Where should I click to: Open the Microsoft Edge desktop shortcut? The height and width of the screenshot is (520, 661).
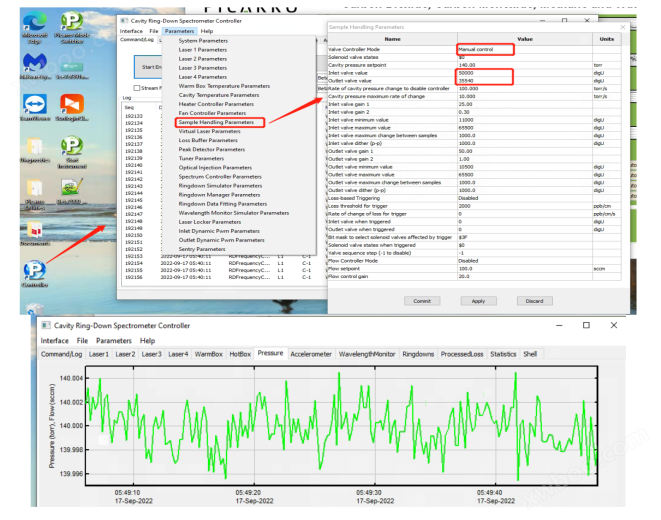[35, 24]
